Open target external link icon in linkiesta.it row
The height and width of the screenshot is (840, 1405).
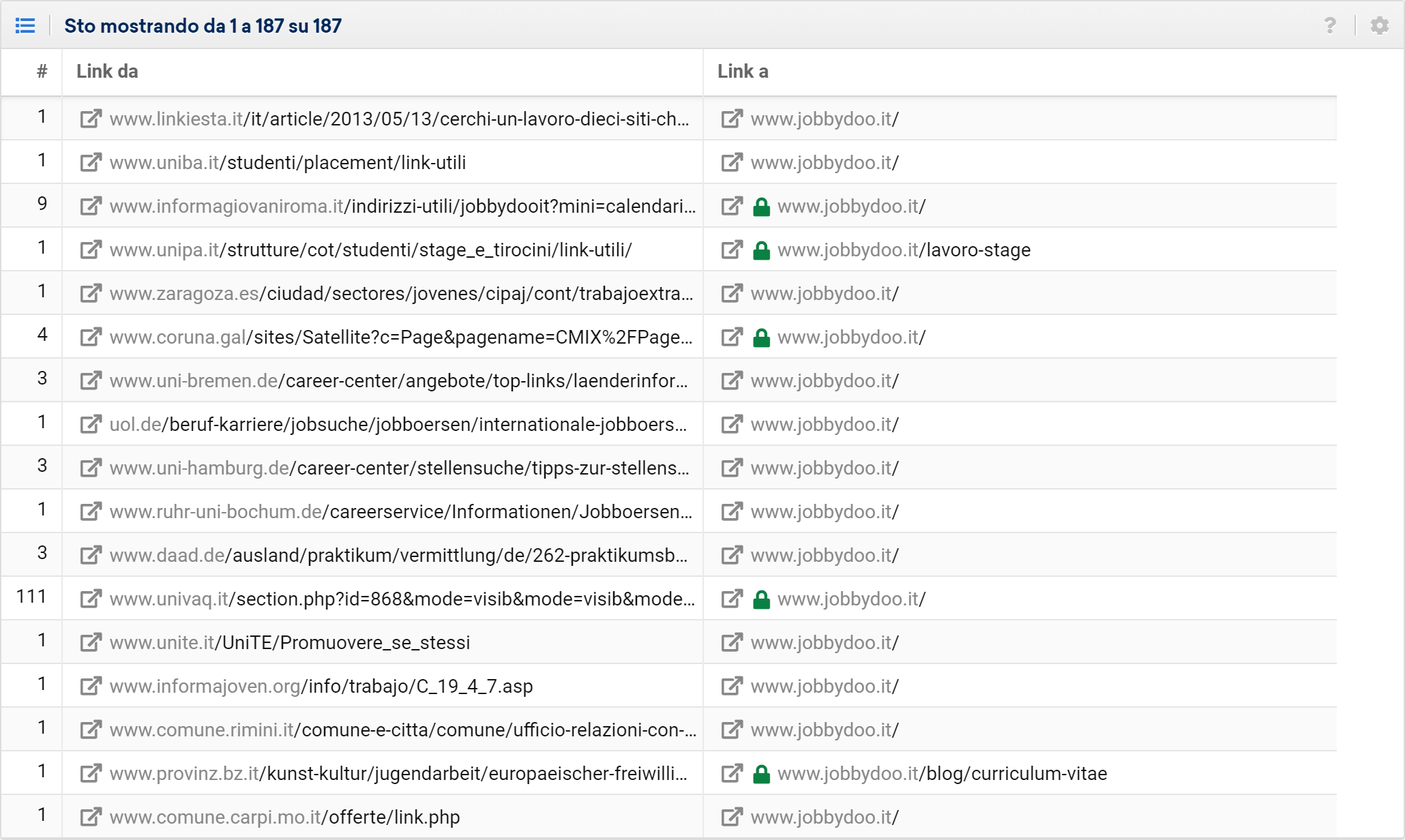(x=732, y=119)
